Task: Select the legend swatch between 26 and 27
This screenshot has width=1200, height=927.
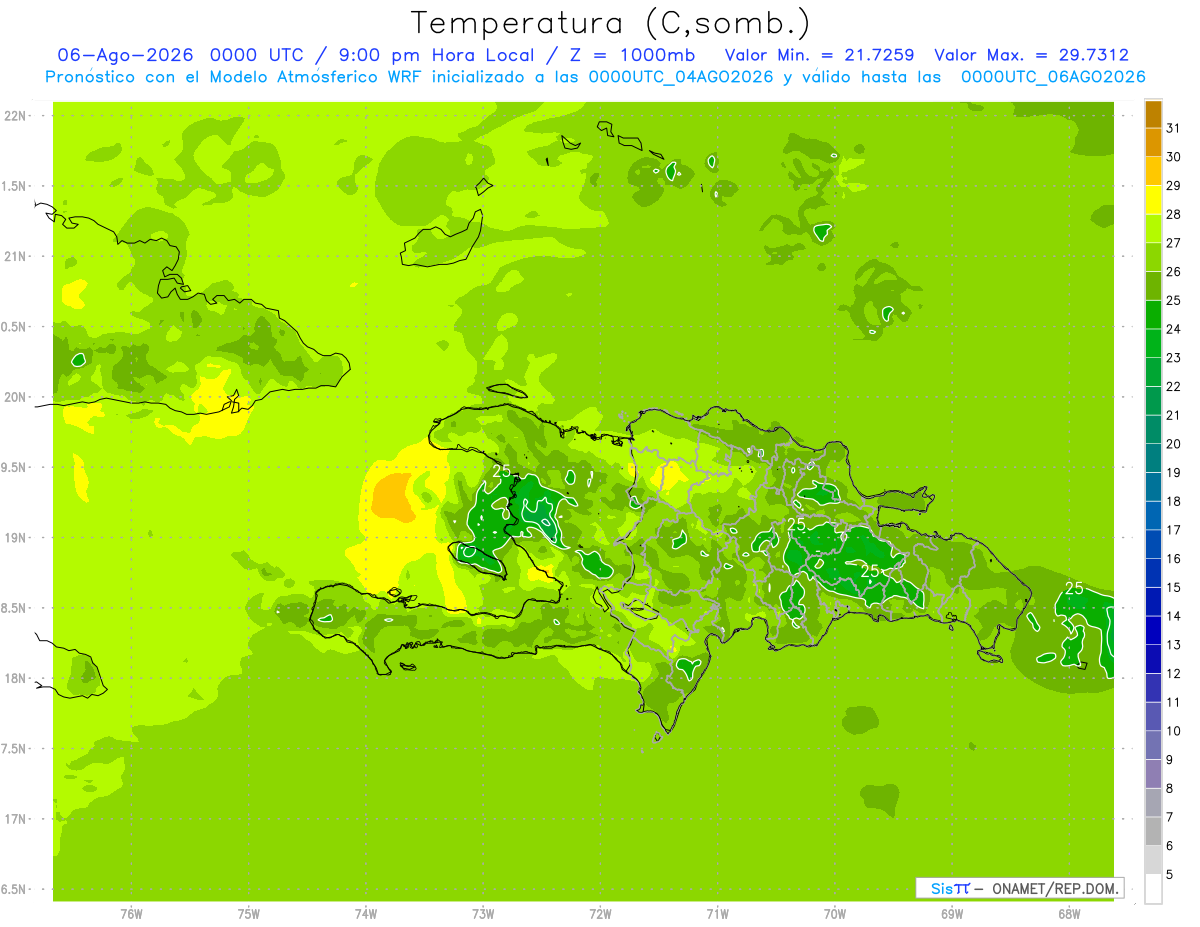Action: click(x=1153, y=257)
